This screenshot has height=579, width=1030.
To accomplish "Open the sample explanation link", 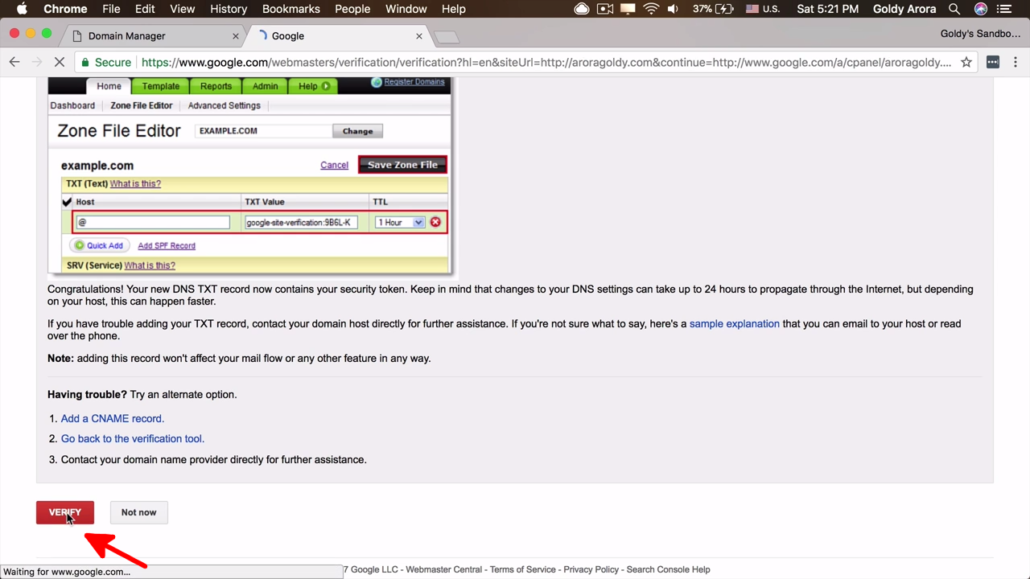I will 734,324.
